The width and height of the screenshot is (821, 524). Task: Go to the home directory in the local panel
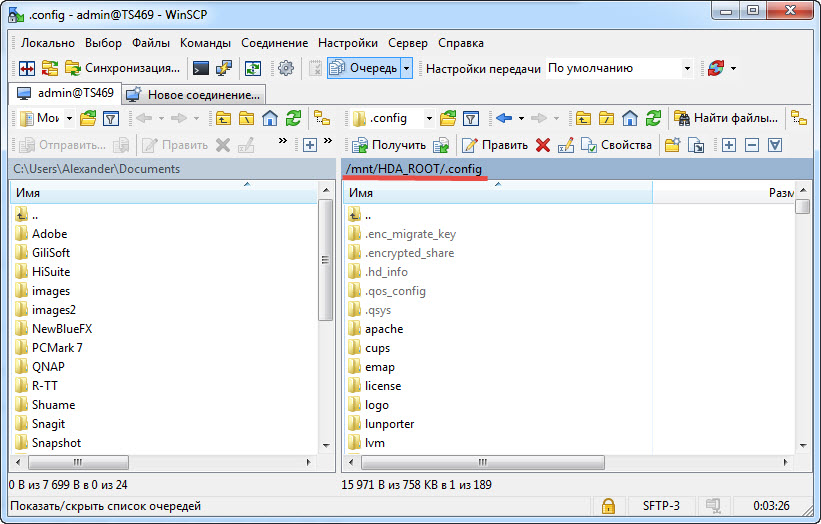270,118
